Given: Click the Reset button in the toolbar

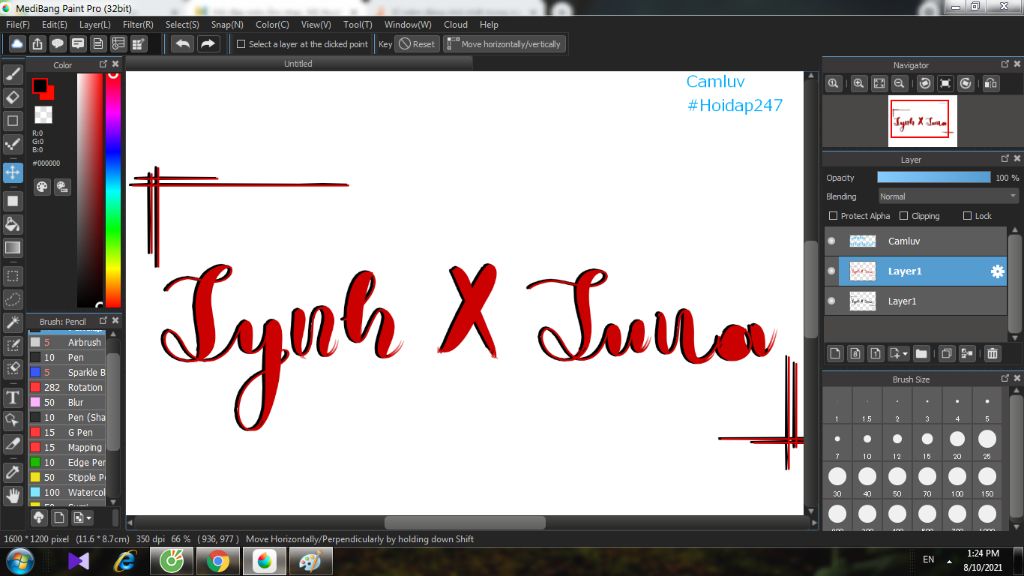Looking at the screenshot, I should pyautogui.click(x=417, y=44).
